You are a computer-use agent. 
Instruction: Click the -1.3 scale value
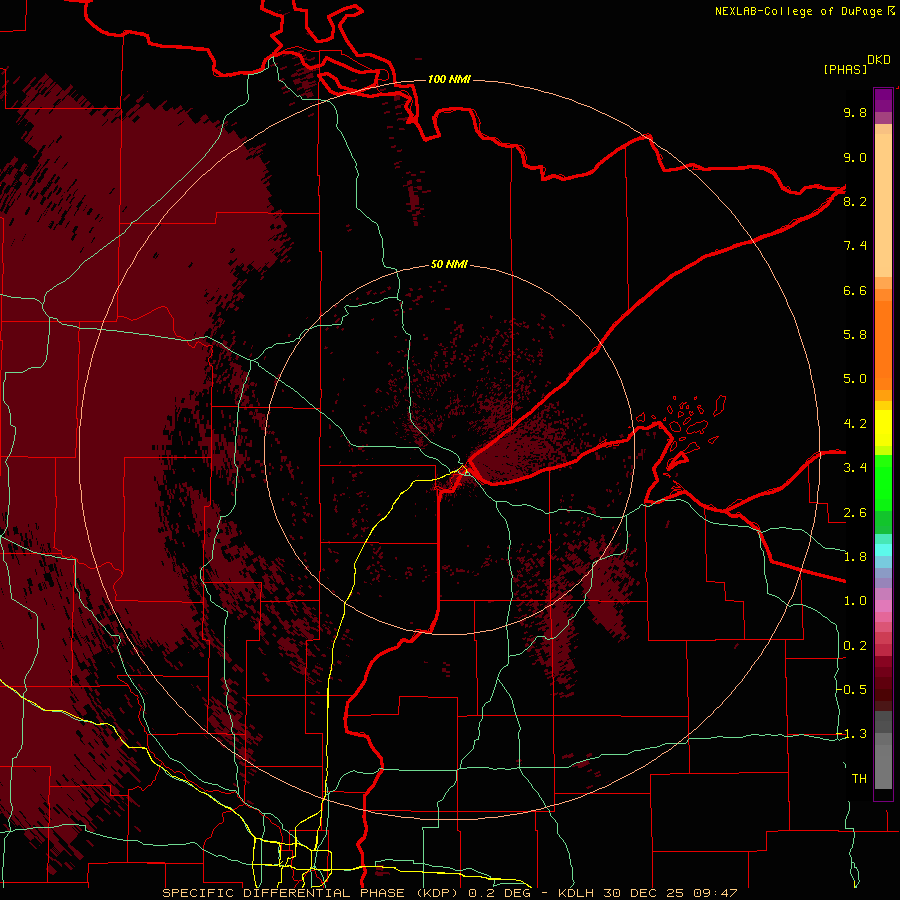(x=852, y=734)
